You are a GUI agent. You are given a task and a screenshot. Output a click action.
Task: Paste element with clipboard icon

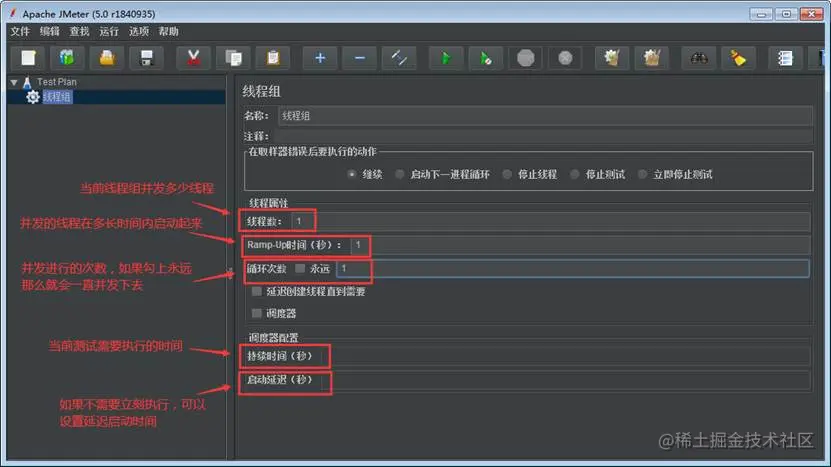coord(273,58)
